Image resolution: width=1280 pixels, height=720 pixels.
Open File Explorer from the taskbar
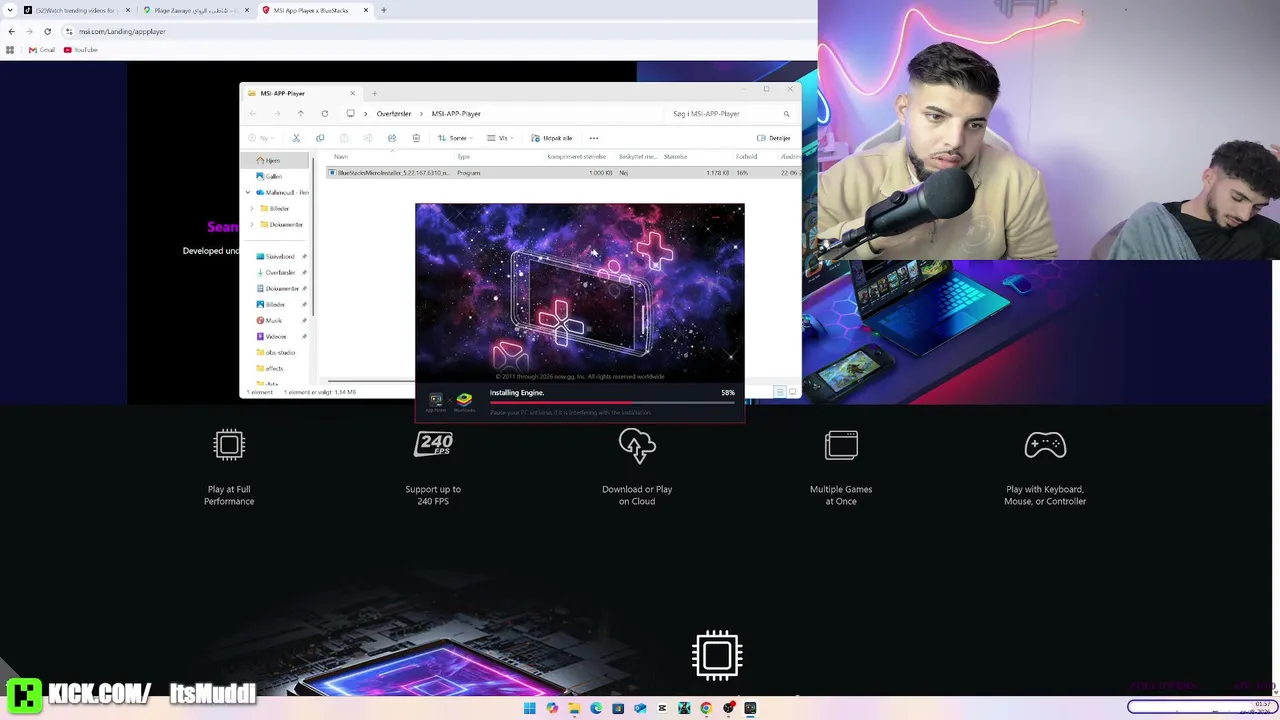click(574, 709)
